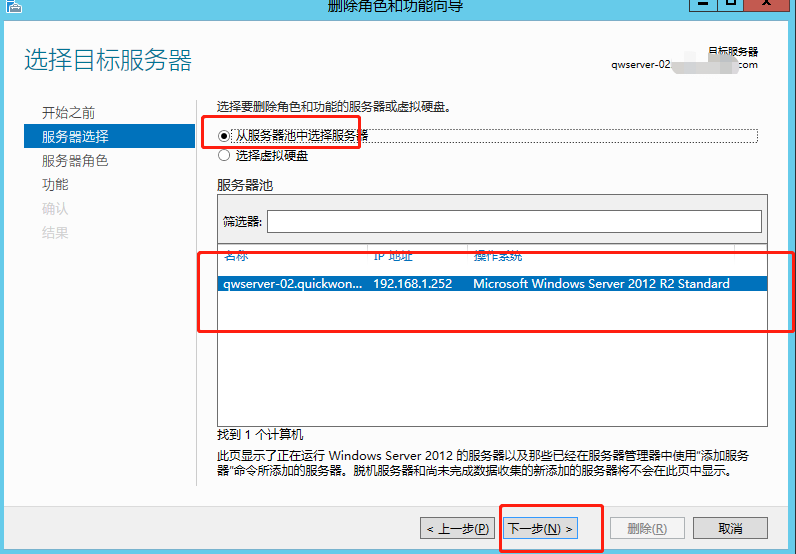Click the 选择目标服务器 page heading
The width and height of the screenshot is (796, 554).
(x=108, y=60)
